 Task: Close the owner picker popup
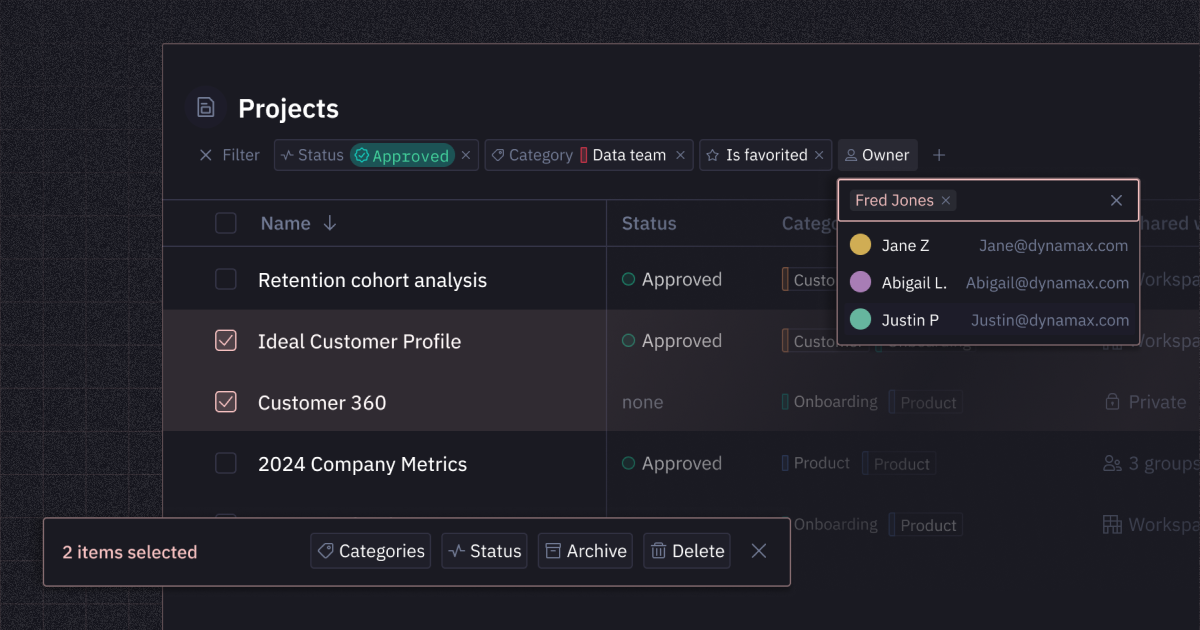[1117, 200]
